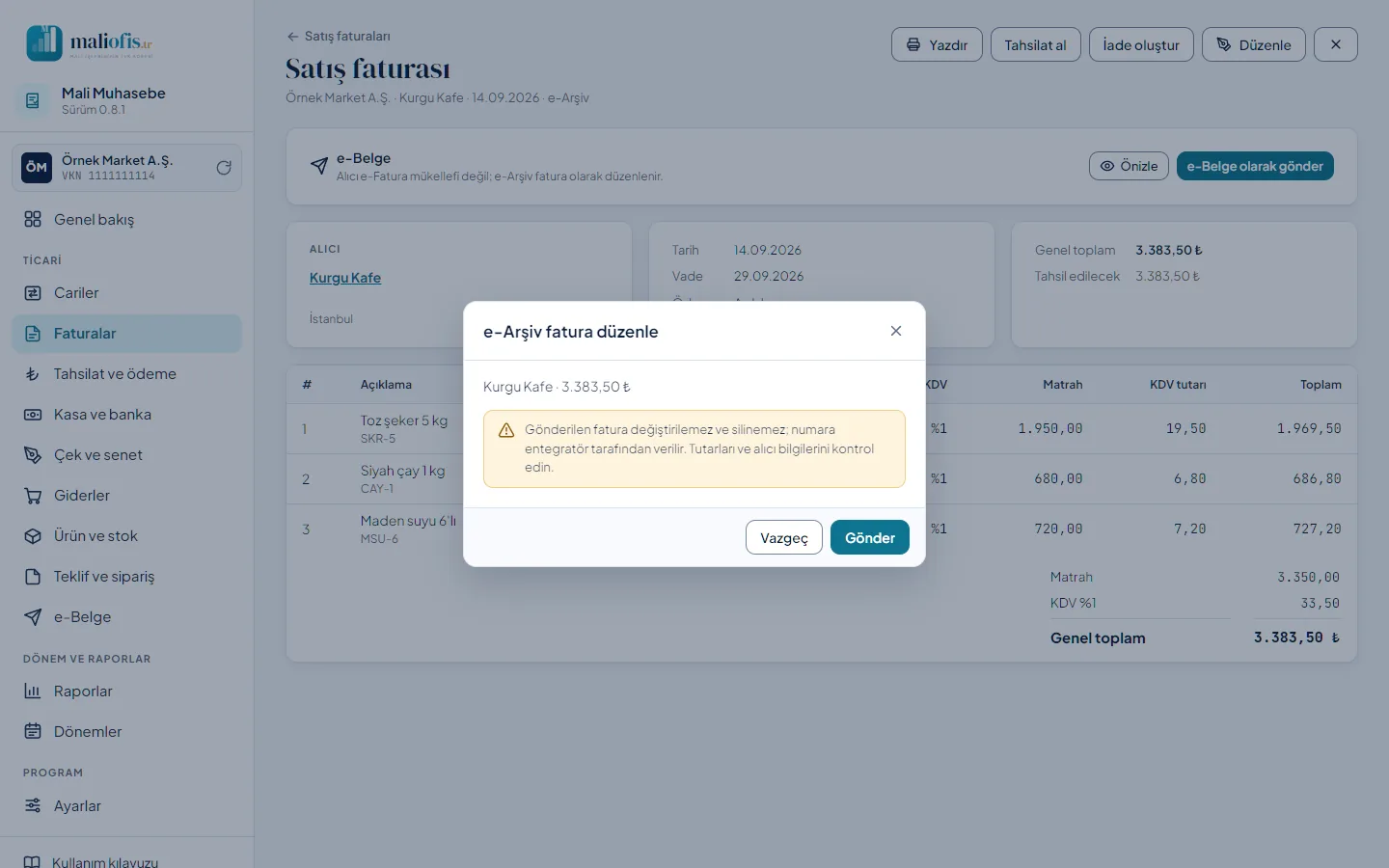This screenshot has height=868, width=1389.
Task: Click the Vade date 29.09.2026
Action: 769,276
